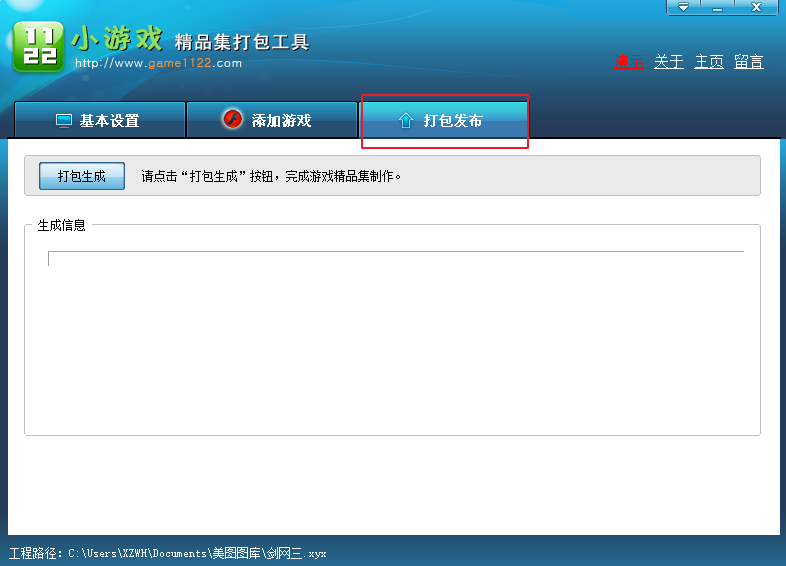Close the packaging tool window
This screenshot has height=566, width=786.
(756, 7)
